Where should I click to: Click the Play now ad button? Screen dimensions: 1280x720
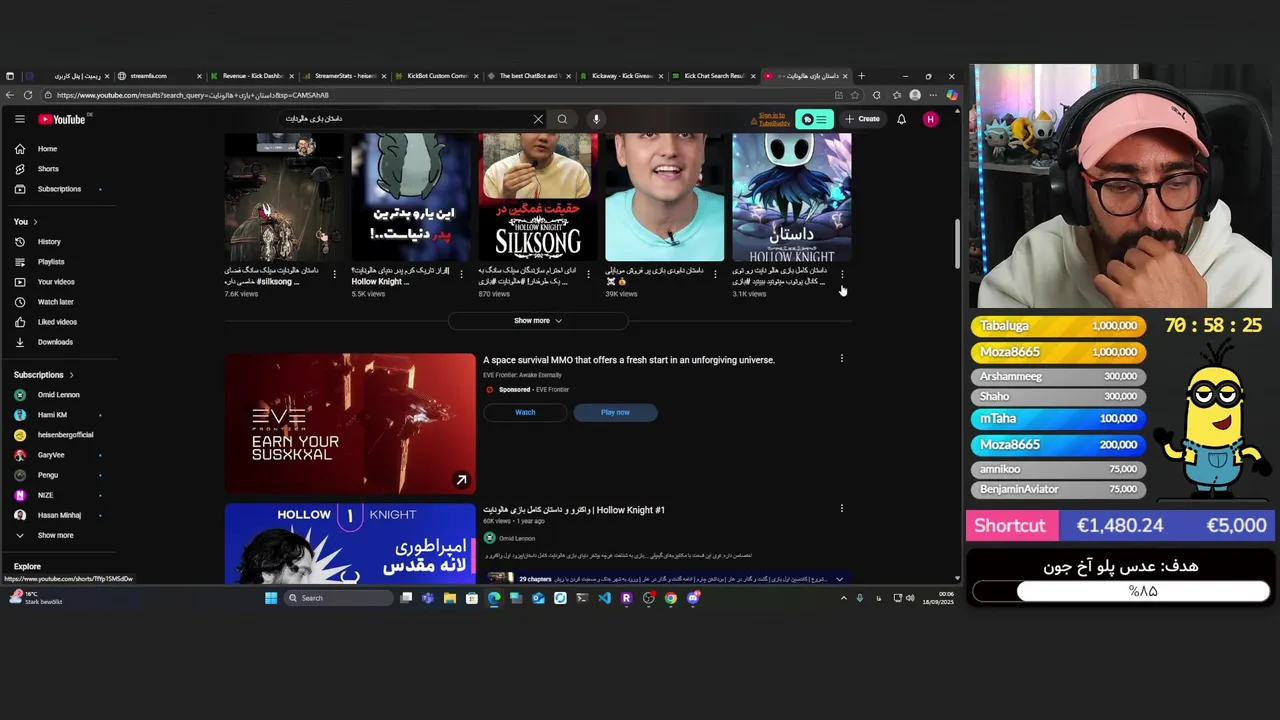point(615,412)
